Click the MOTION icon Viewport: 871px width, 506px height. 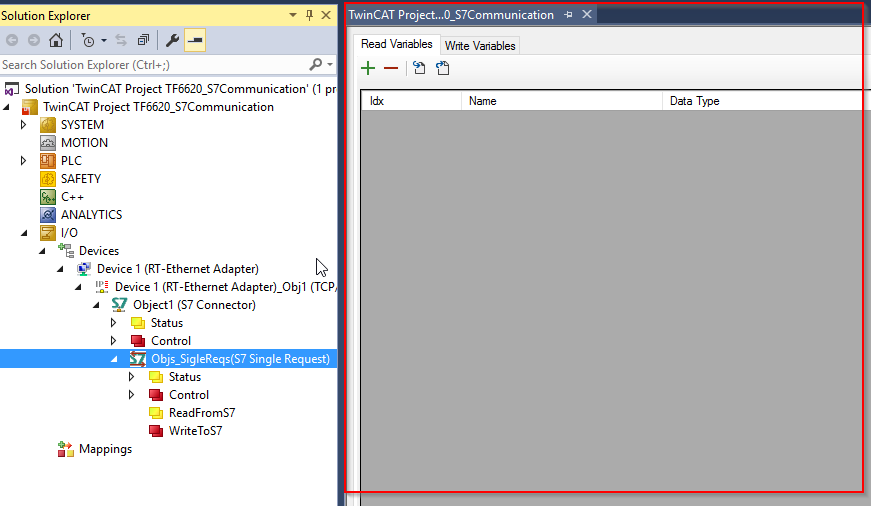pyautogui.click(x=48, y=143)
